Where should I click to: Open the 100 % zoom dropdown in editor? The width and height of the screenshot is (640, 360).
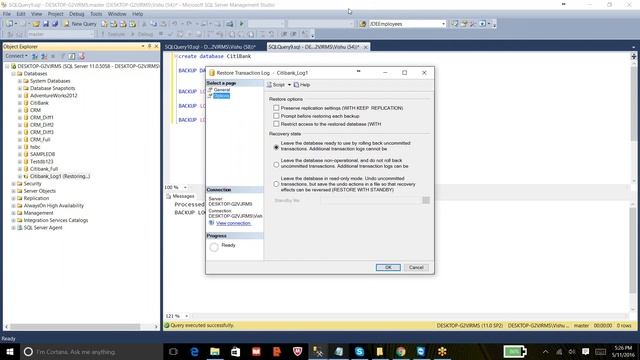[185, 187]
